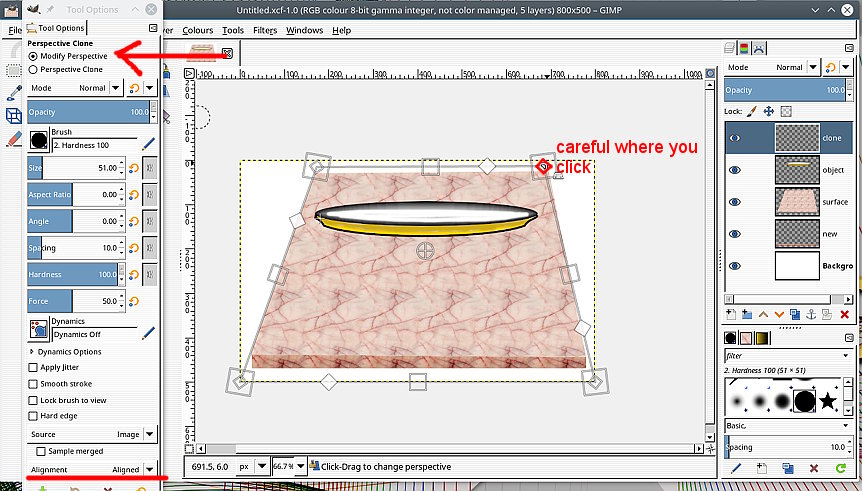Expand the Dynamics Options section
The width and height of the screenshot is (862, 491).
pos(32,352)
